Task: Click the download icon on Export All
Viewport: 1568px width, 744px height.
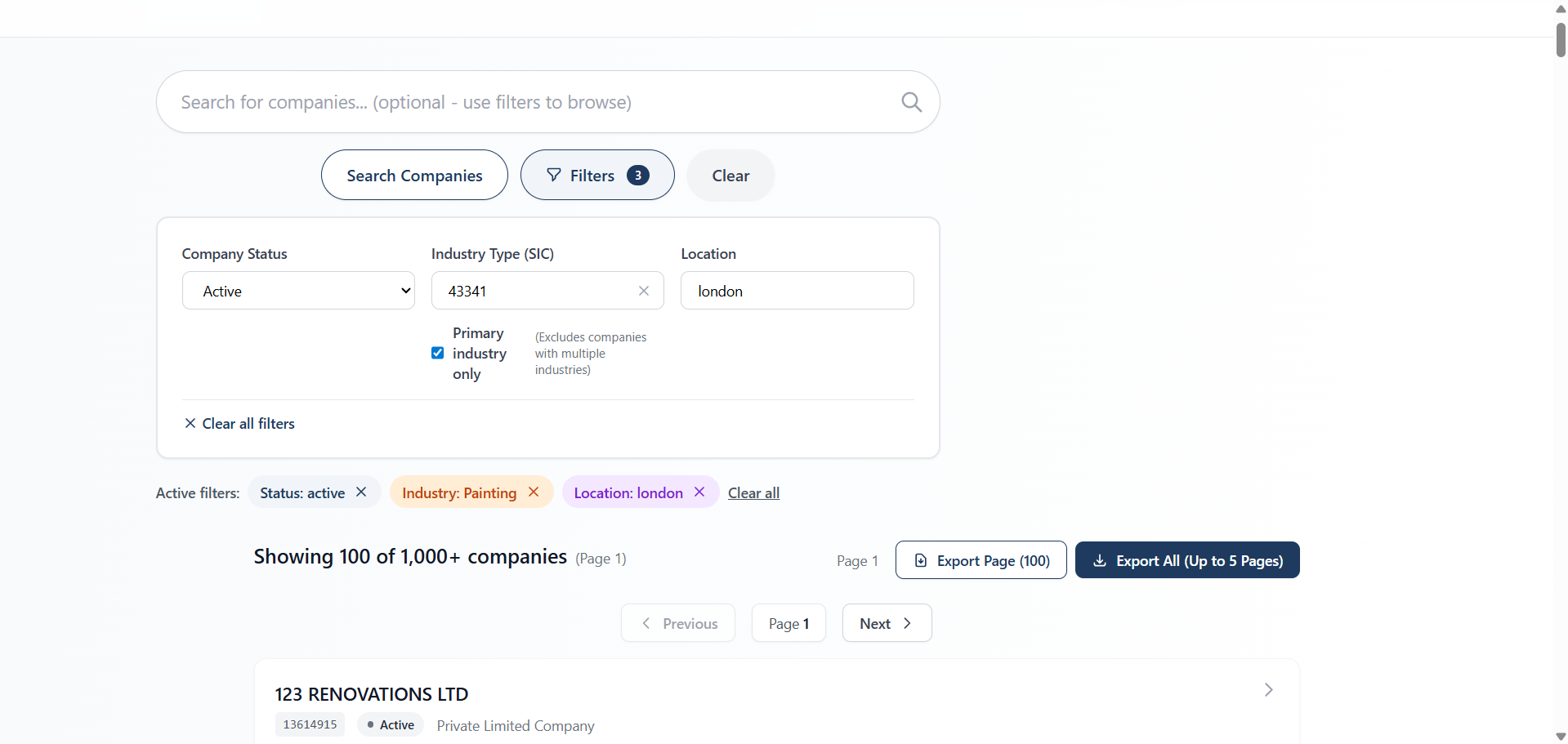Action: pos(1100,560)
